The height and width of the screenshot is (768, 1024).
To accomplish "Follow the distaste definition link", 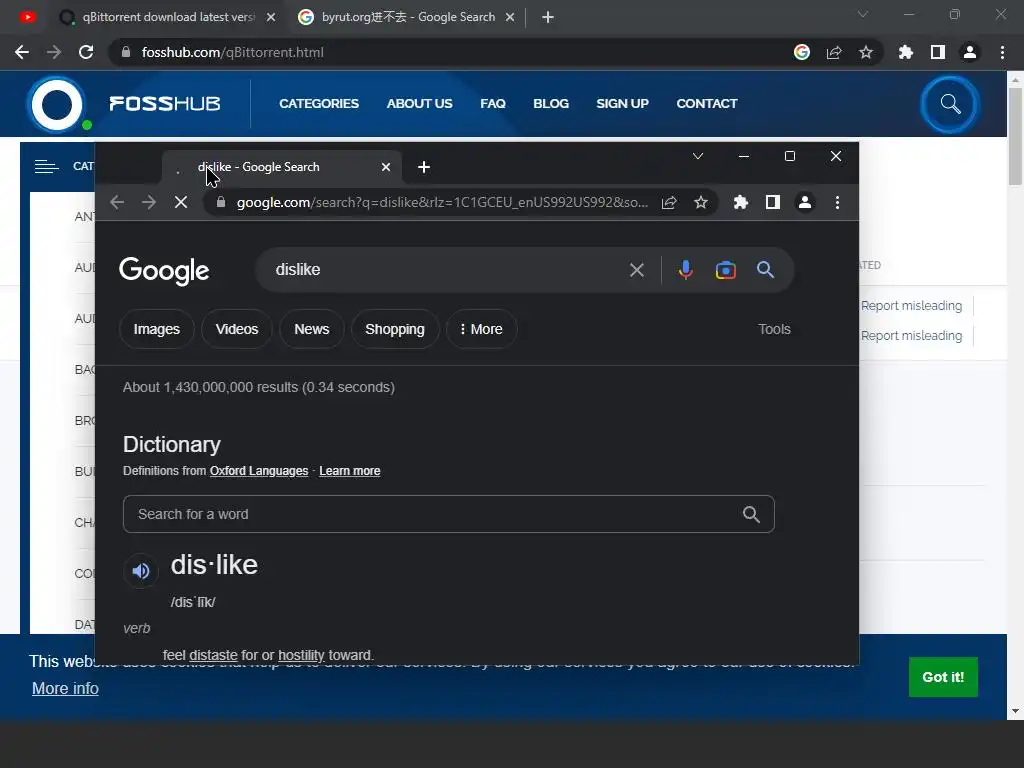I will [x=214, y=655].
